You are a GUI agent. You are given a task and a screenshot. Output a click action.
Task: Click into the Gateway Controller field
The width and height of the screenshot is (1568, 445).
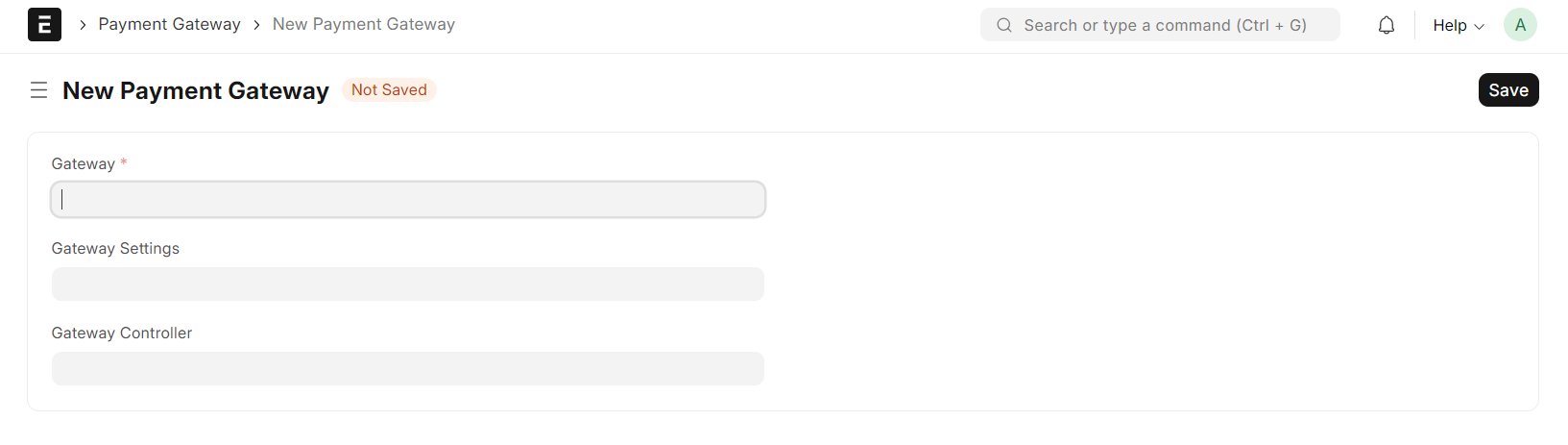click(x=408, y=369)
